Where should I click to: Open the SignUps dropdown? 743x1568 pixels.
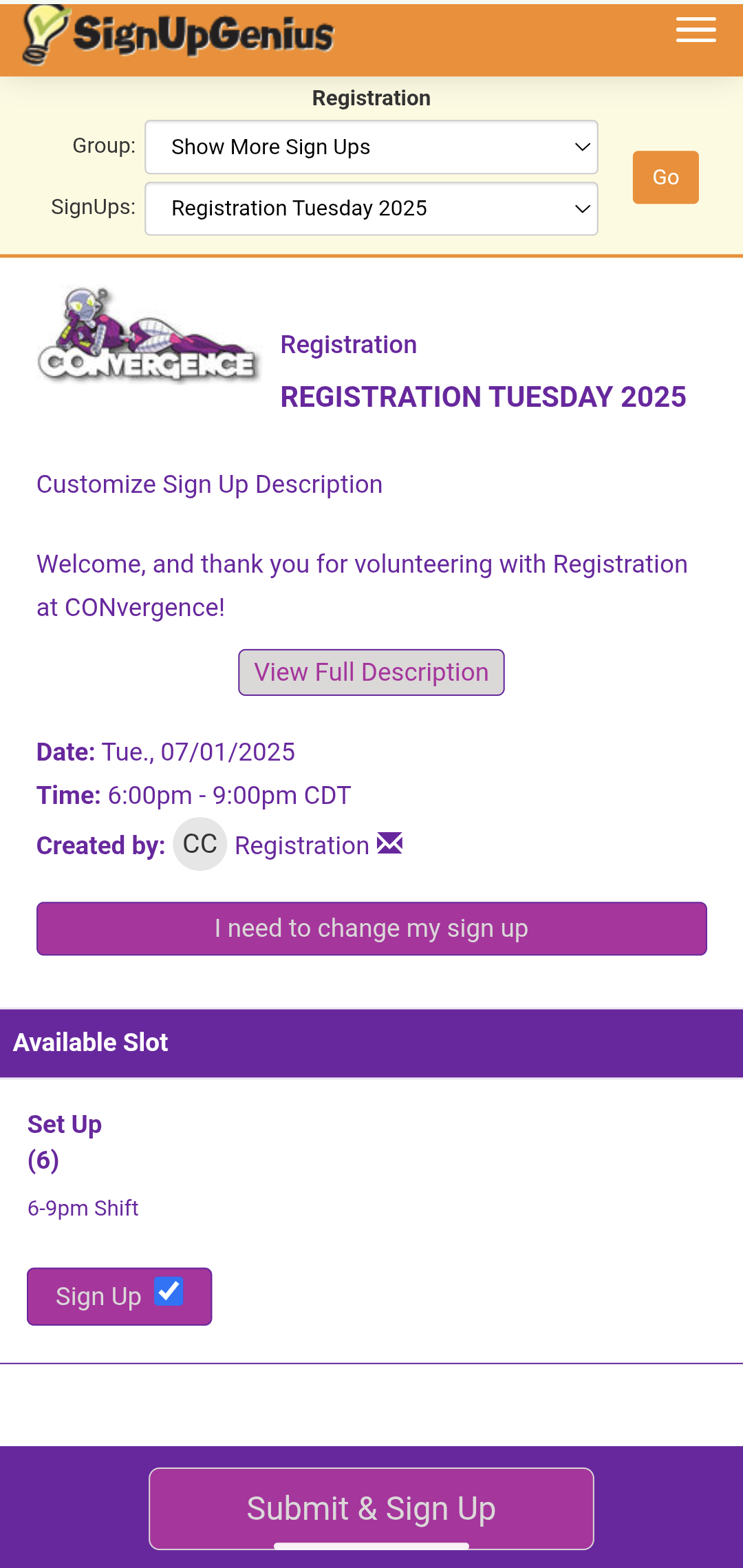(371, 209)
